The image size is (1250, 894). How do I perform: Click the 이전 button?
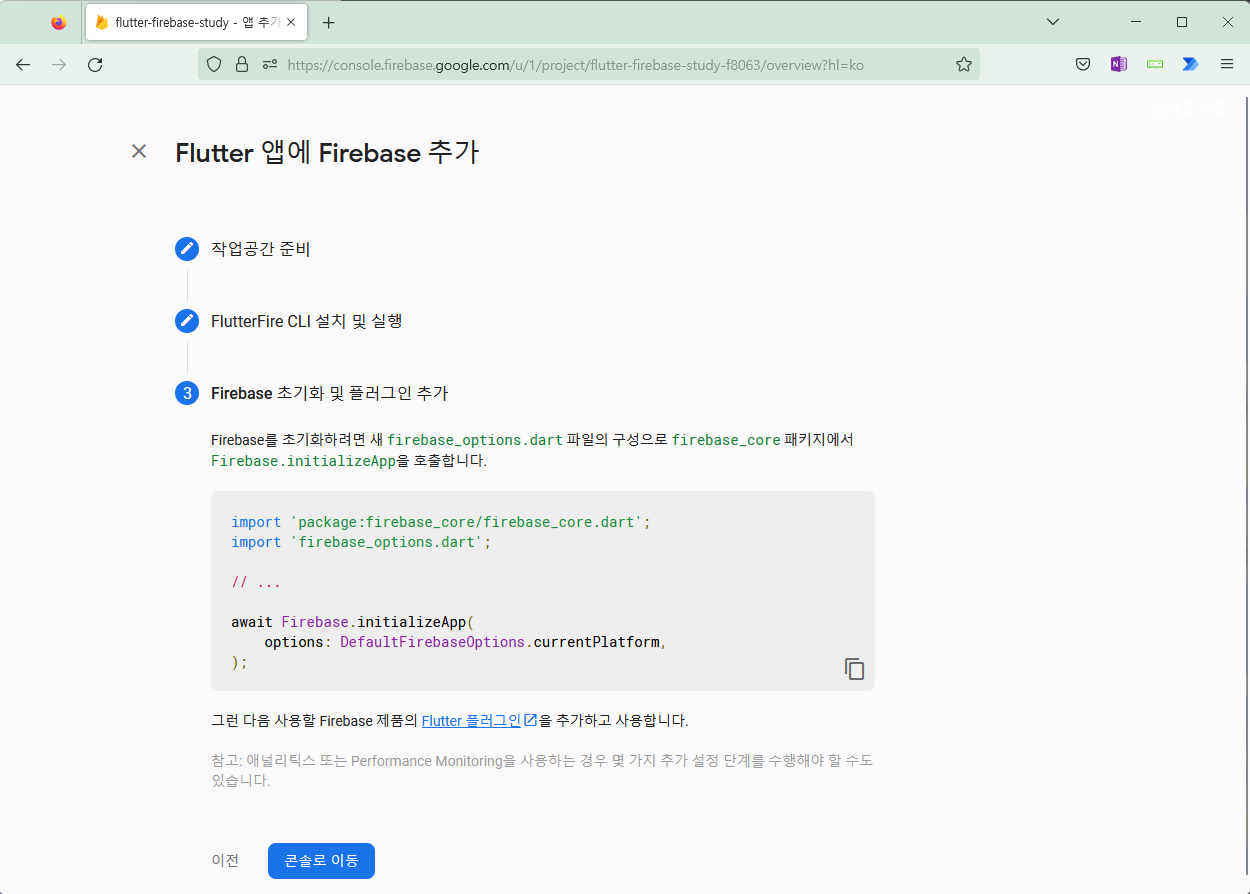click(x=225, y=860)
